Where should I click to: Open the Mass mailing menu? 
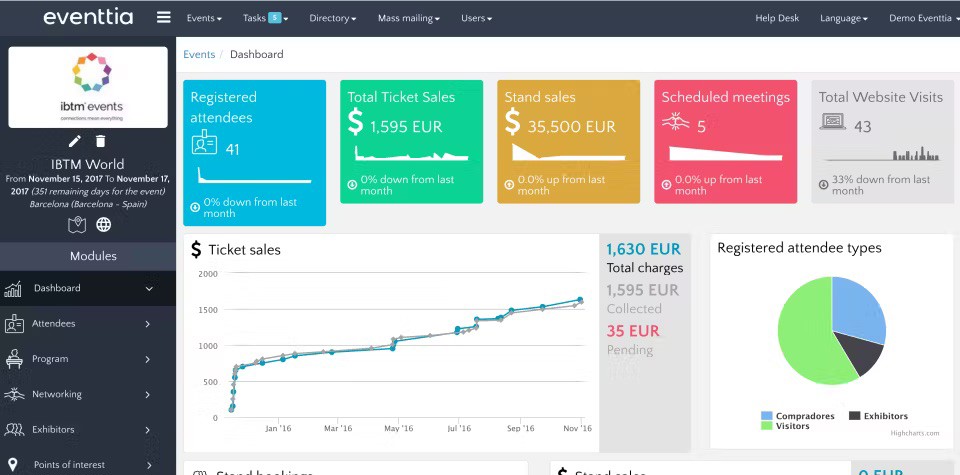tap(408, 18)
